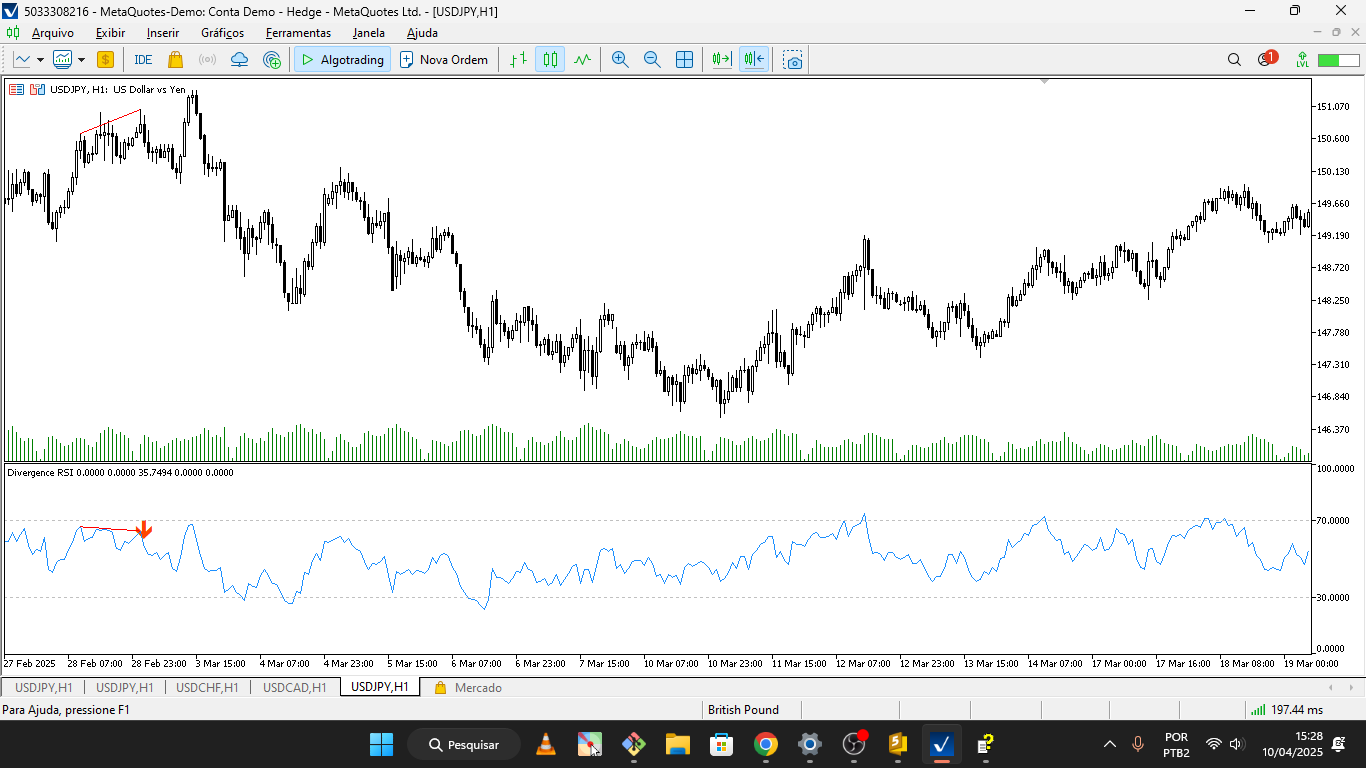The width and height of the screenshot is (1366, 768).
Task: Open the Gráficos menu
Action: point(221,32)
